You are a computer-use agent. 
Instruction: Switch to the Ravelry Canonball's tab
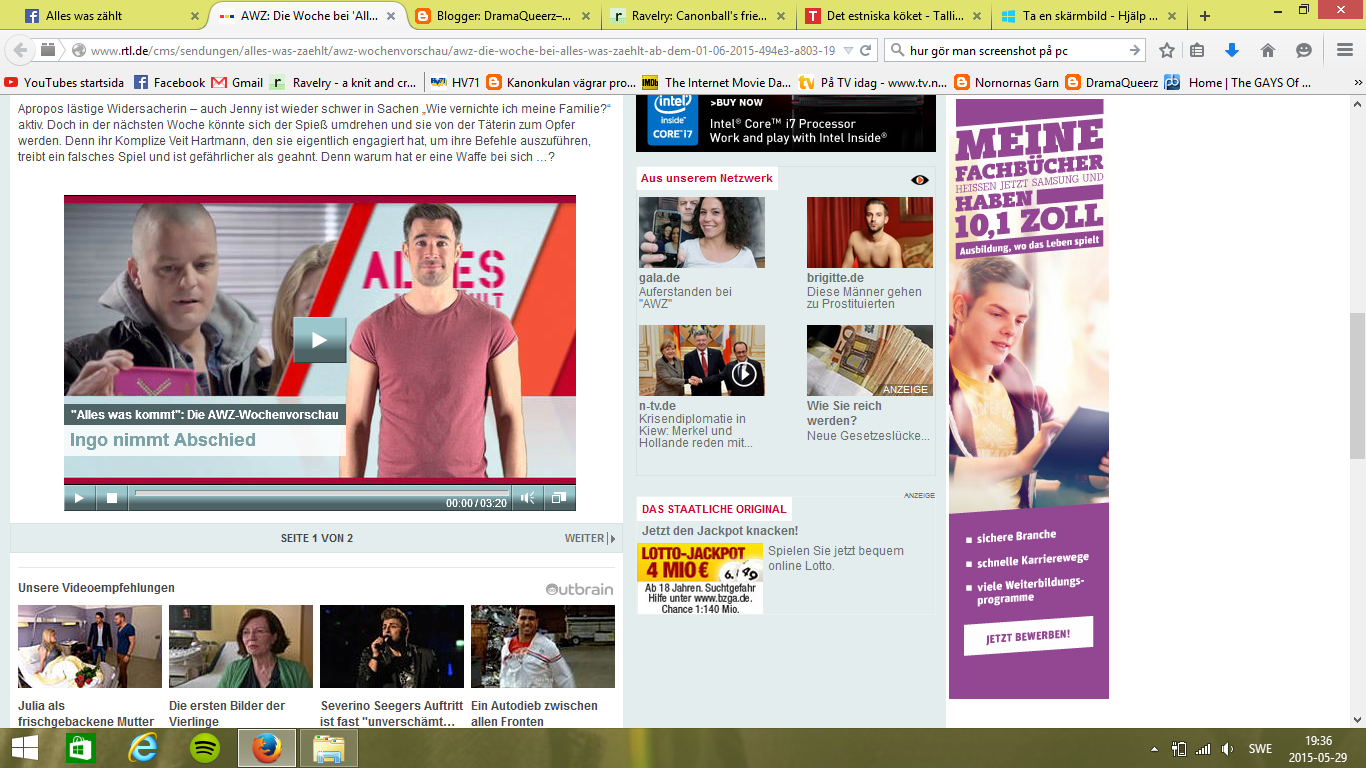(700, 16)
